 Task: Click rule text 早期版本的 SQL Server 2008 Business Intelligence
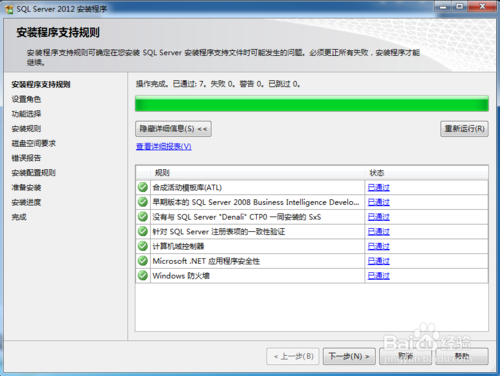click(x=256, y=202)
